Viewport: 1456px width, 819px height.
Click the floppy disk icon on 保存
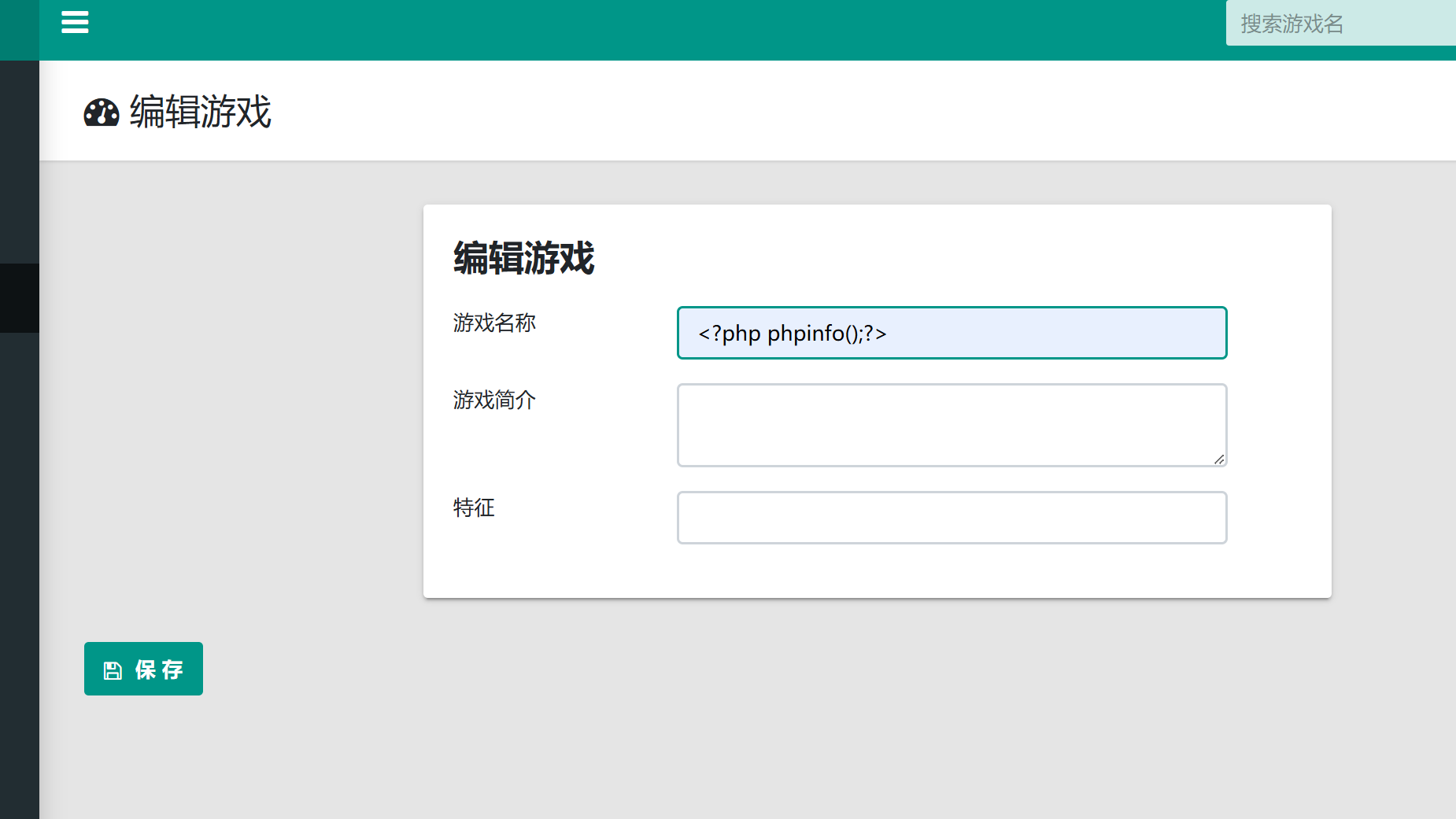113,670
